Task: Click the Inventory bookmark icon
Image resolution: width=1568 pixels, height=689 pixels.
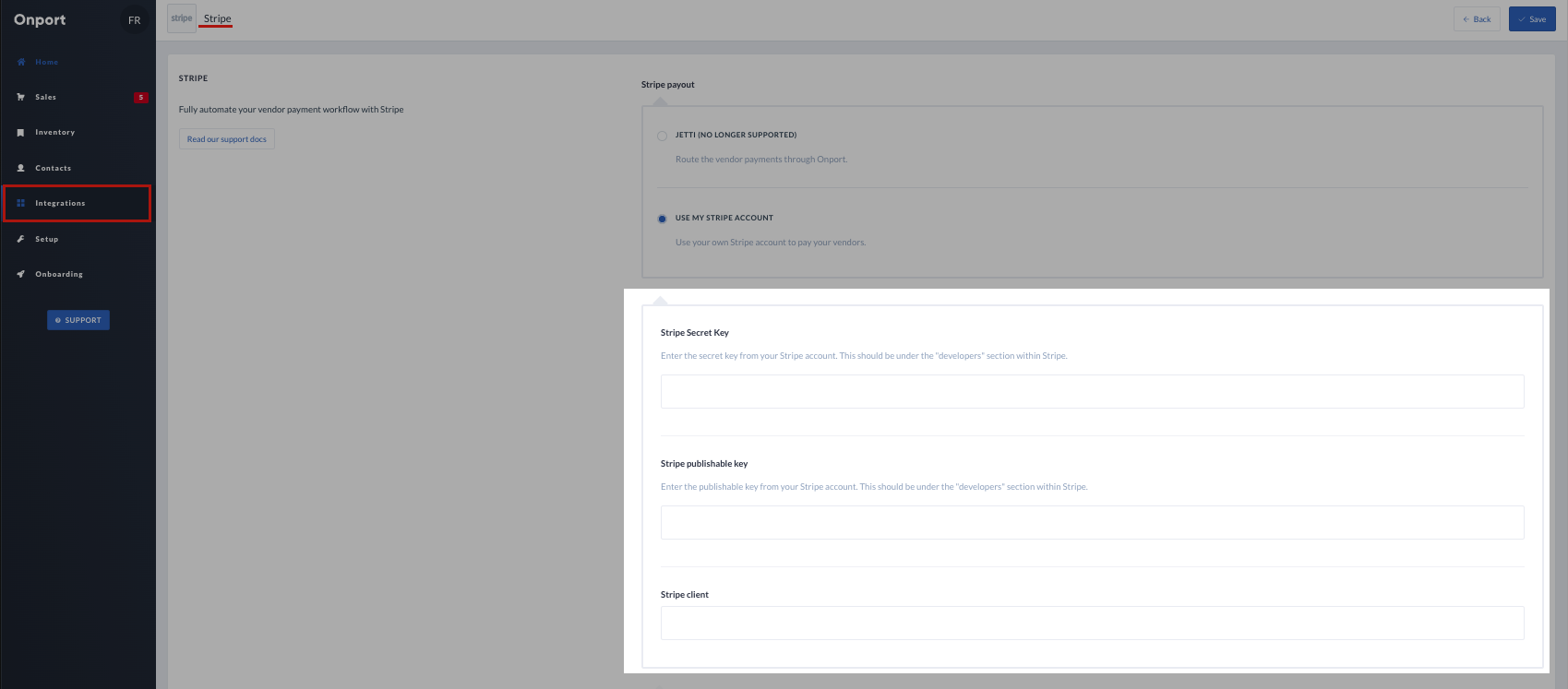Action: point(20,133)
